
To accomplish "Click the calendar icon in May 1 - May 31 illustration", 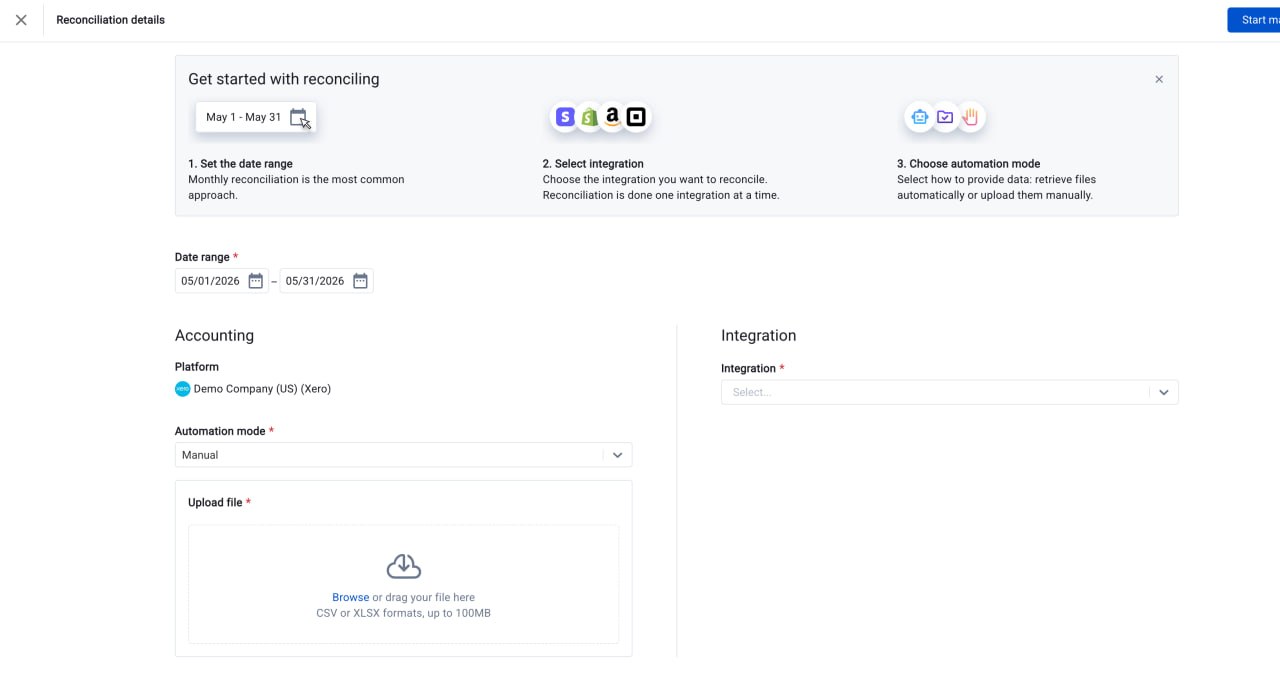I will 298,117.
